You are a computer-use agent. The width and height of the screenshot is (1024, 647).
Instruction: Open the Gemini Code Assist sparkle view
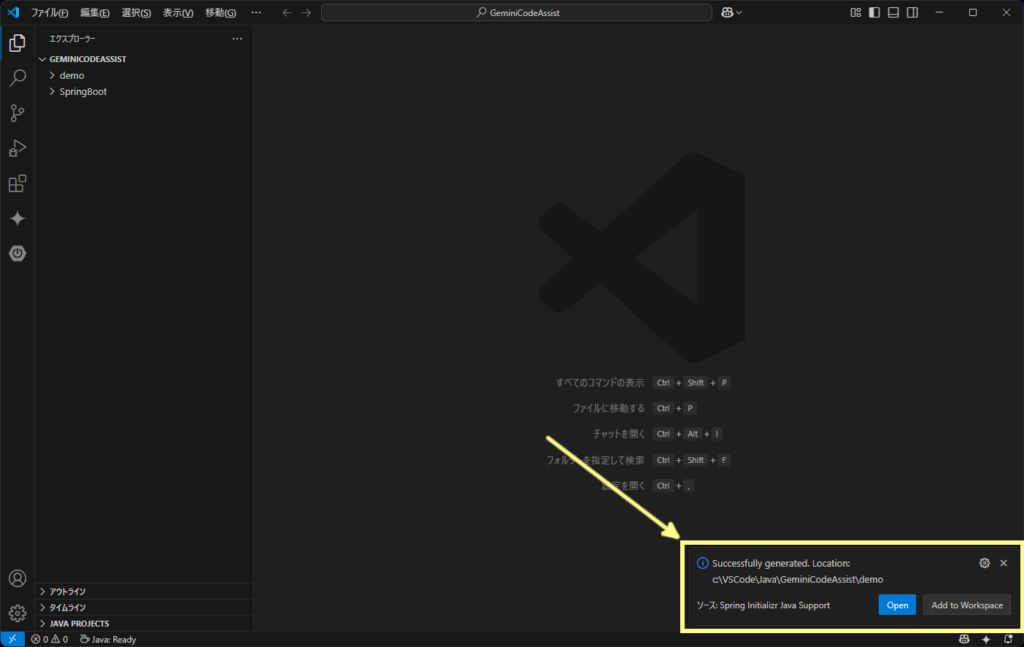tap(18, 218)
